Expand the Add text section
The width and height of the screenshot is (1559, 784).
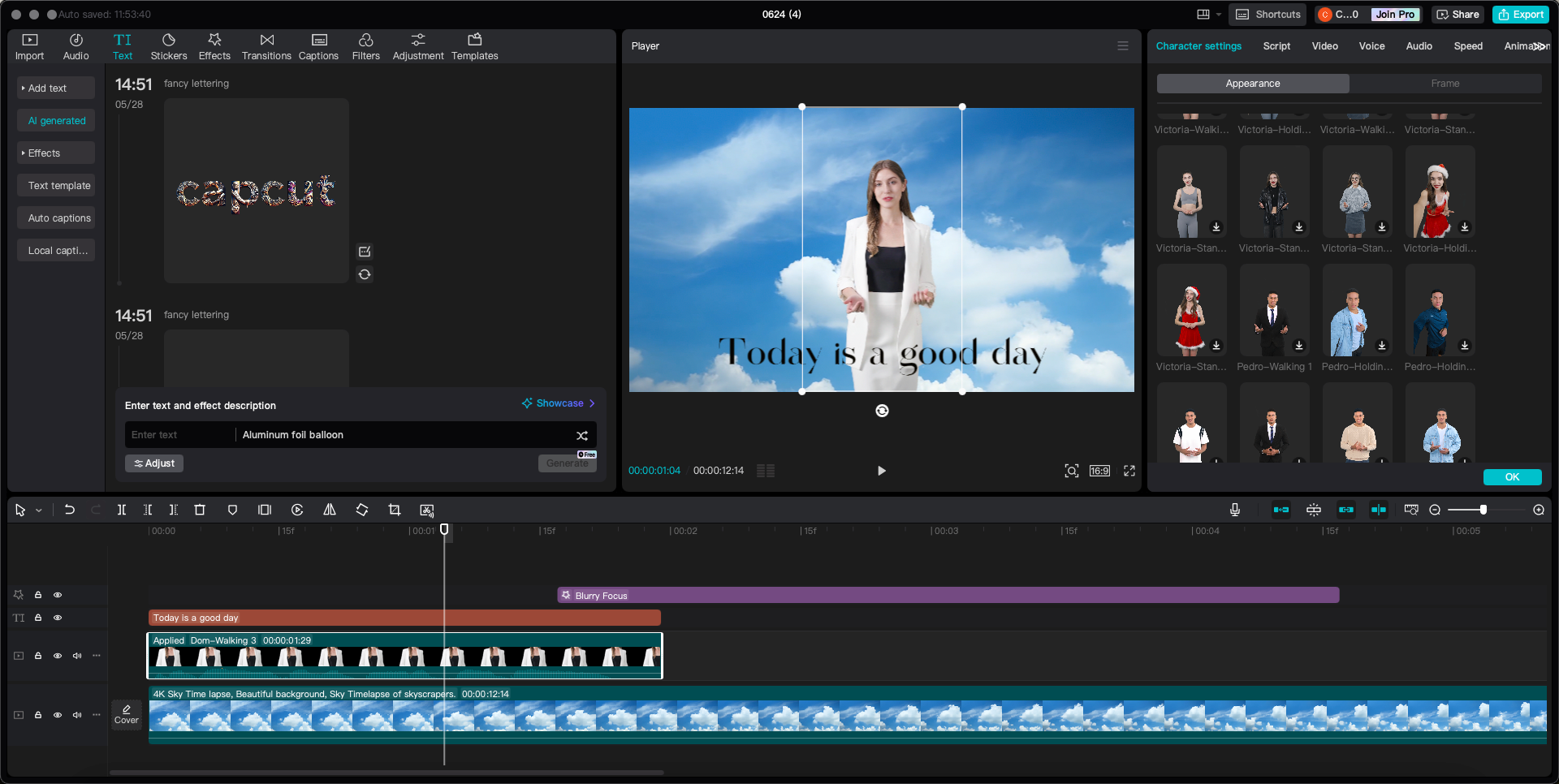(55, 88)
